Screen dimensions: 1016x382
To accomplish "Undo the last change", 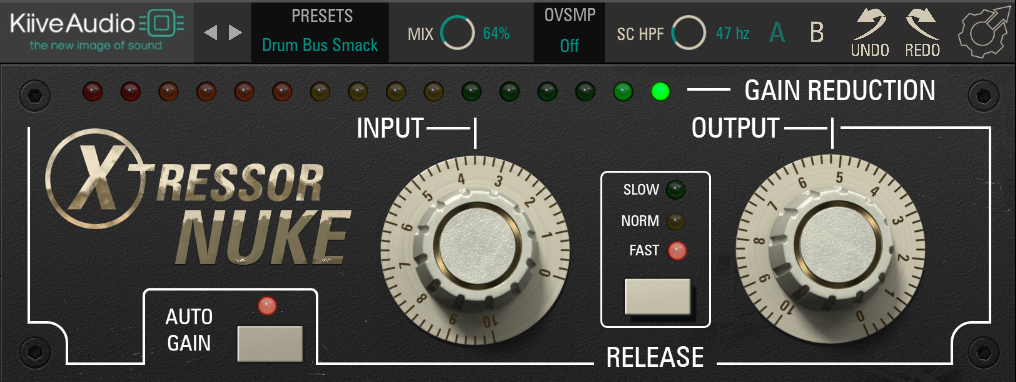I will click(870, 32).
